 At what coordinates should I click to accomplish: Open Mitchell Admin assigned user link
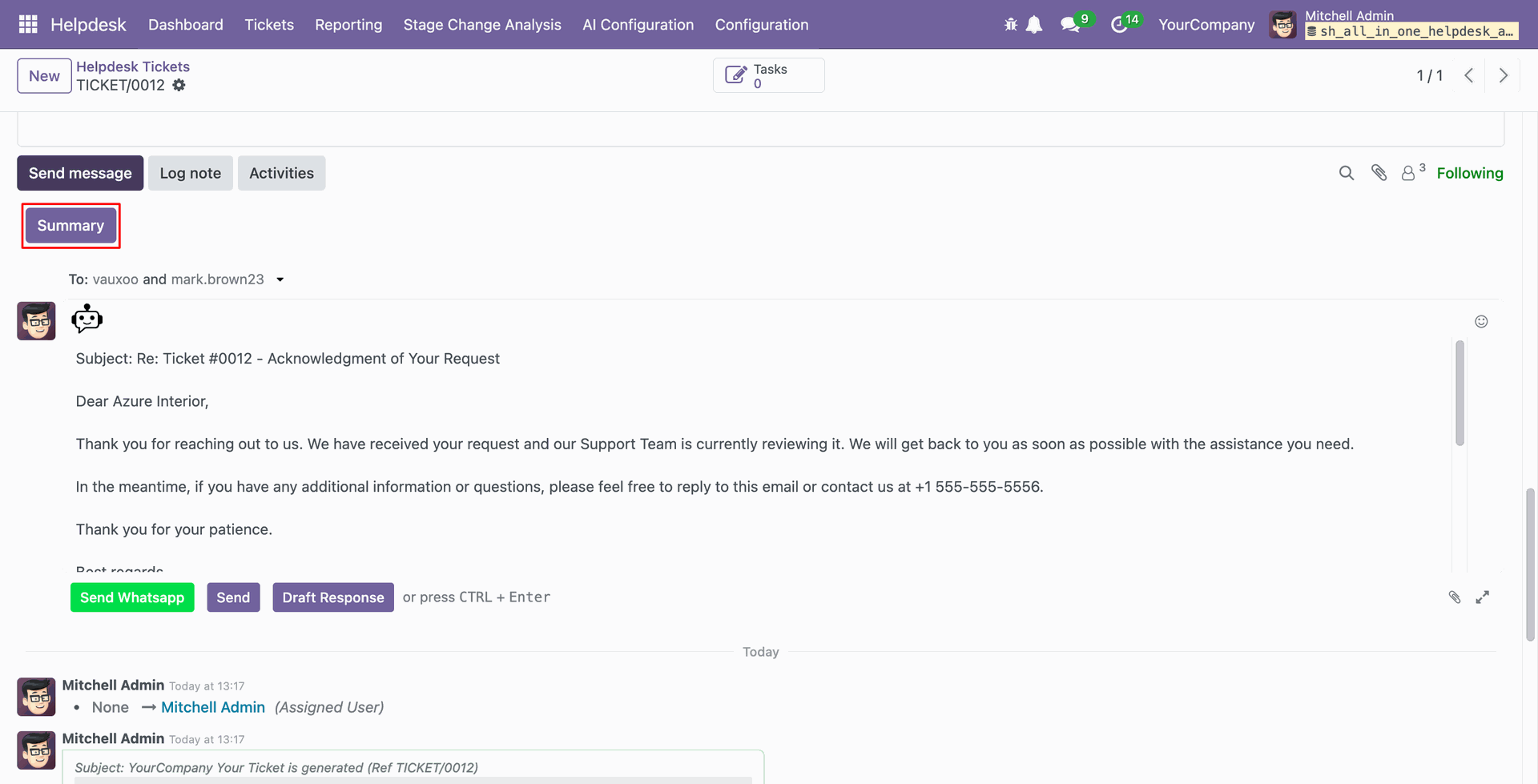pyautogui.click(x=213, y=707)
